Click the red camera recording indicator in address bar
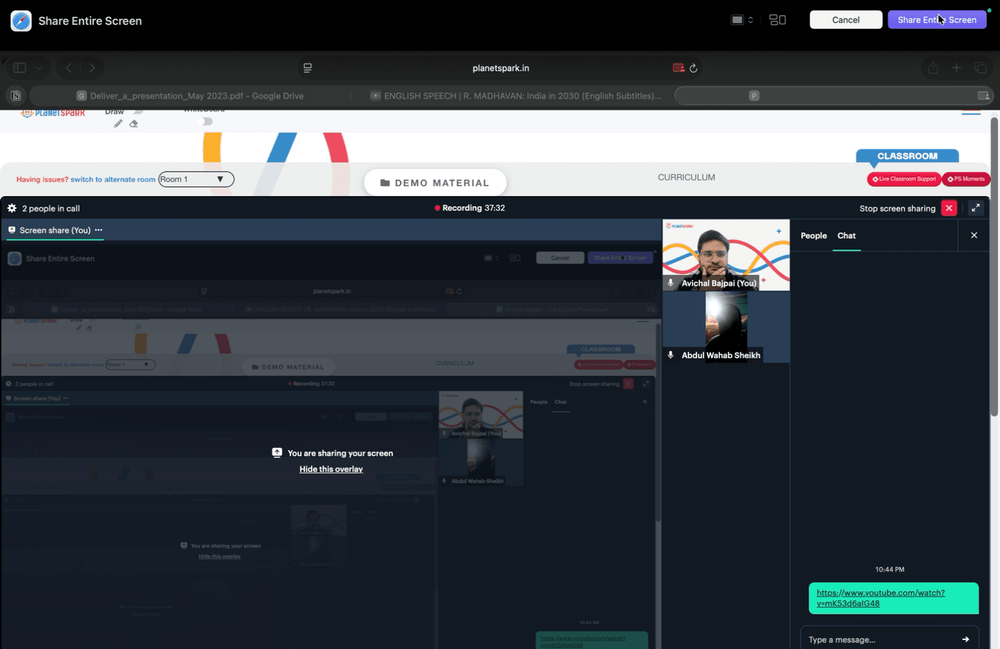This screenshot has height=649, width=1000. pyautogui.click(x=679, y=68)
